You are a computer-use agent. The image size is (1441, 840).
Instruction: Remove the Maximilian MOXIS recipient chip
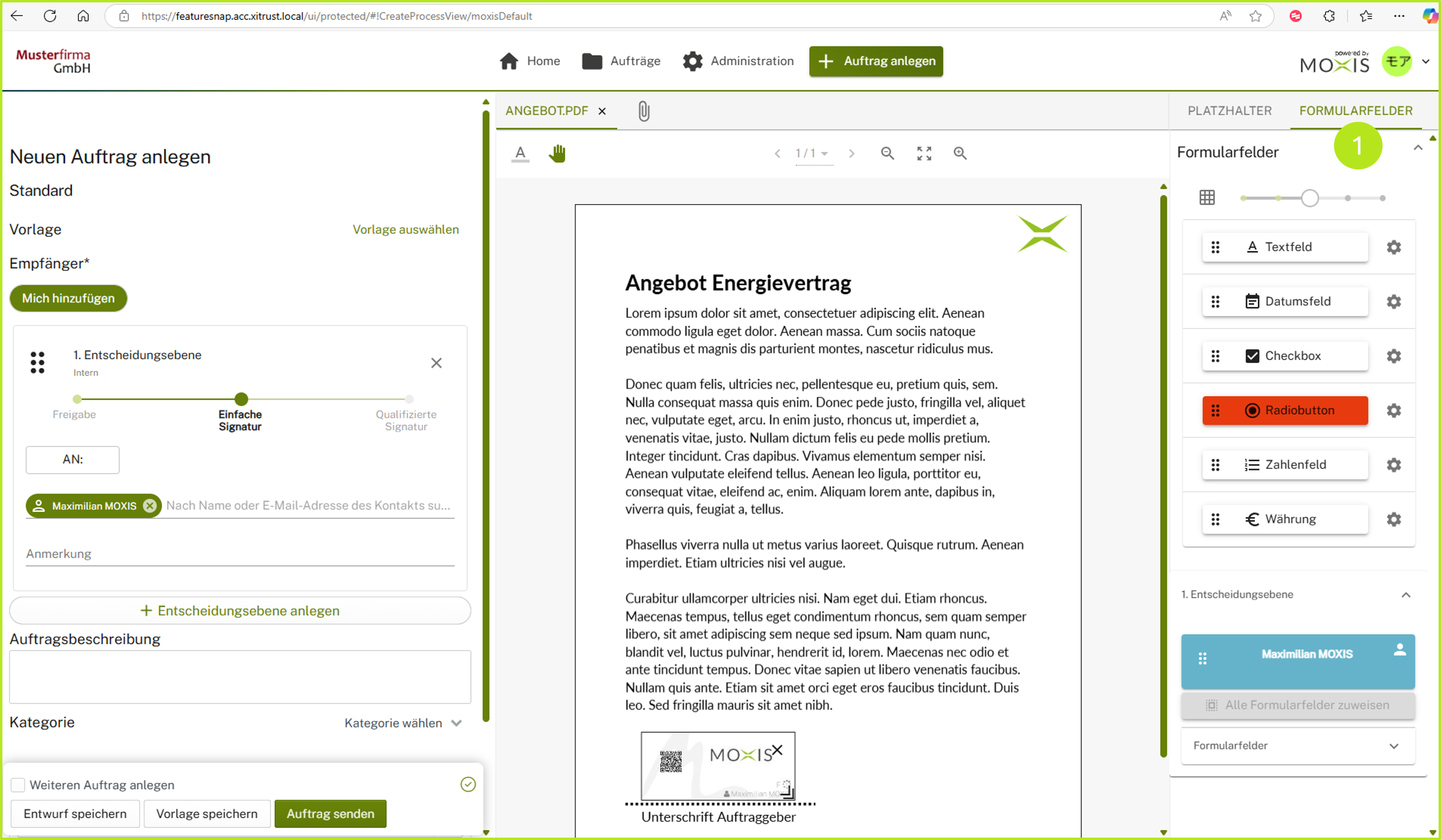pos(150,506)
